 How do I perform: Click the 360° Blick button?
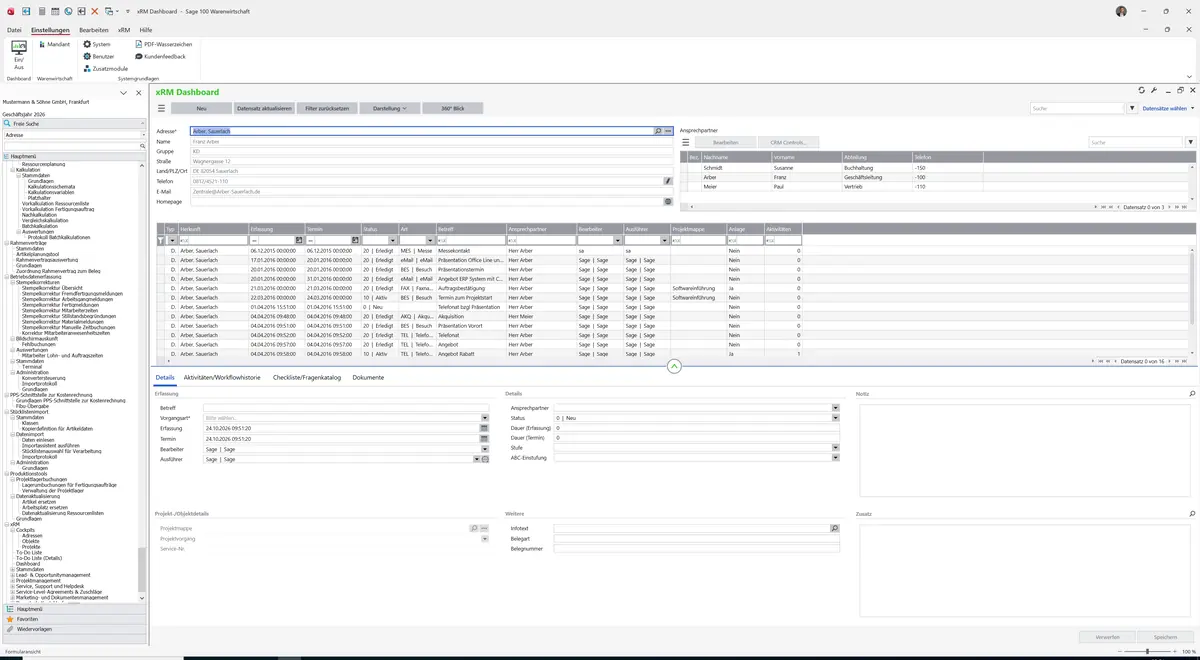pos(452,108)
